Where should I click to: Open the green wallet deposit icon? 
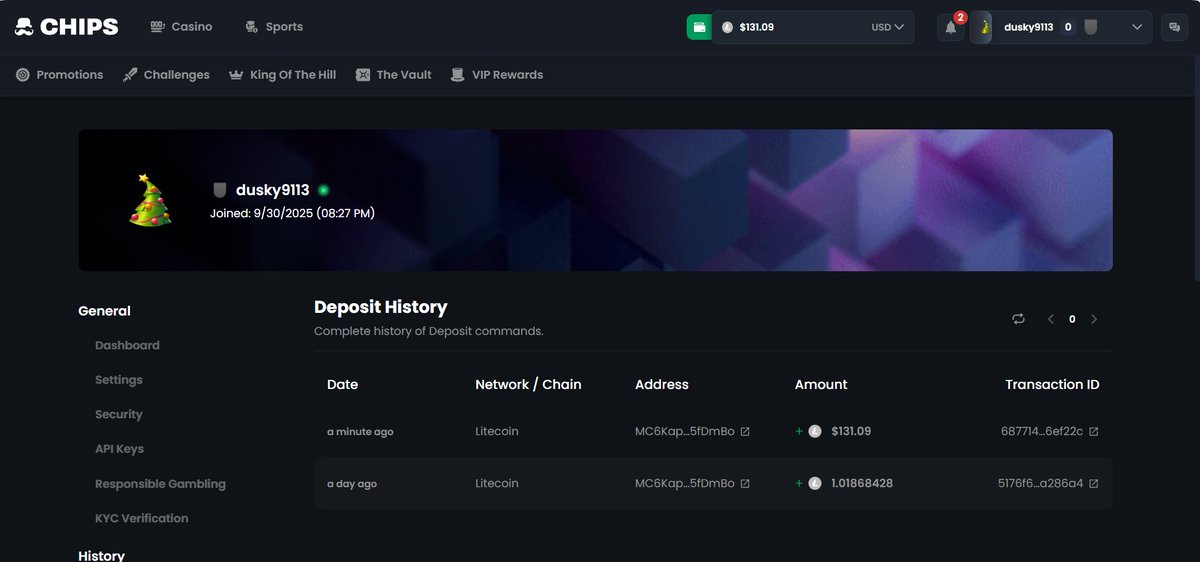[699, 27]
